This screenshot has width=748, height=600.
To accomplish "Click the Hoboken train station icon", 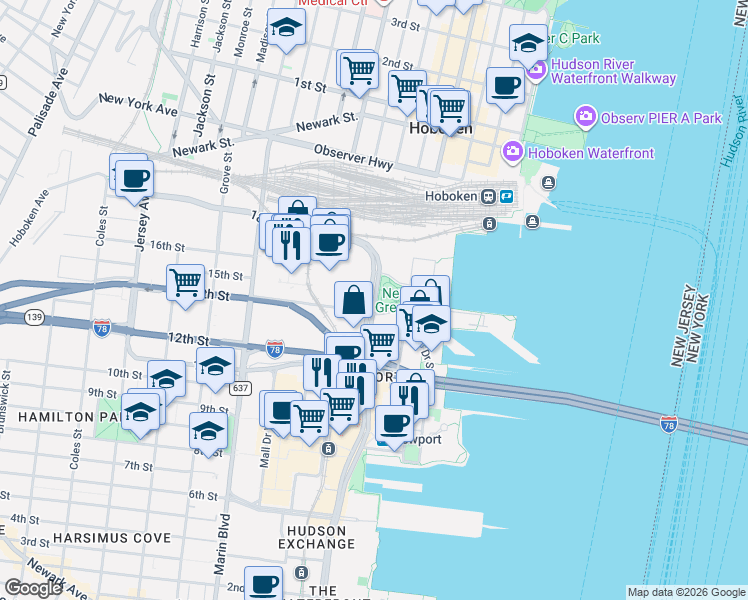I will pyautogui.click(x=488, y=197).
